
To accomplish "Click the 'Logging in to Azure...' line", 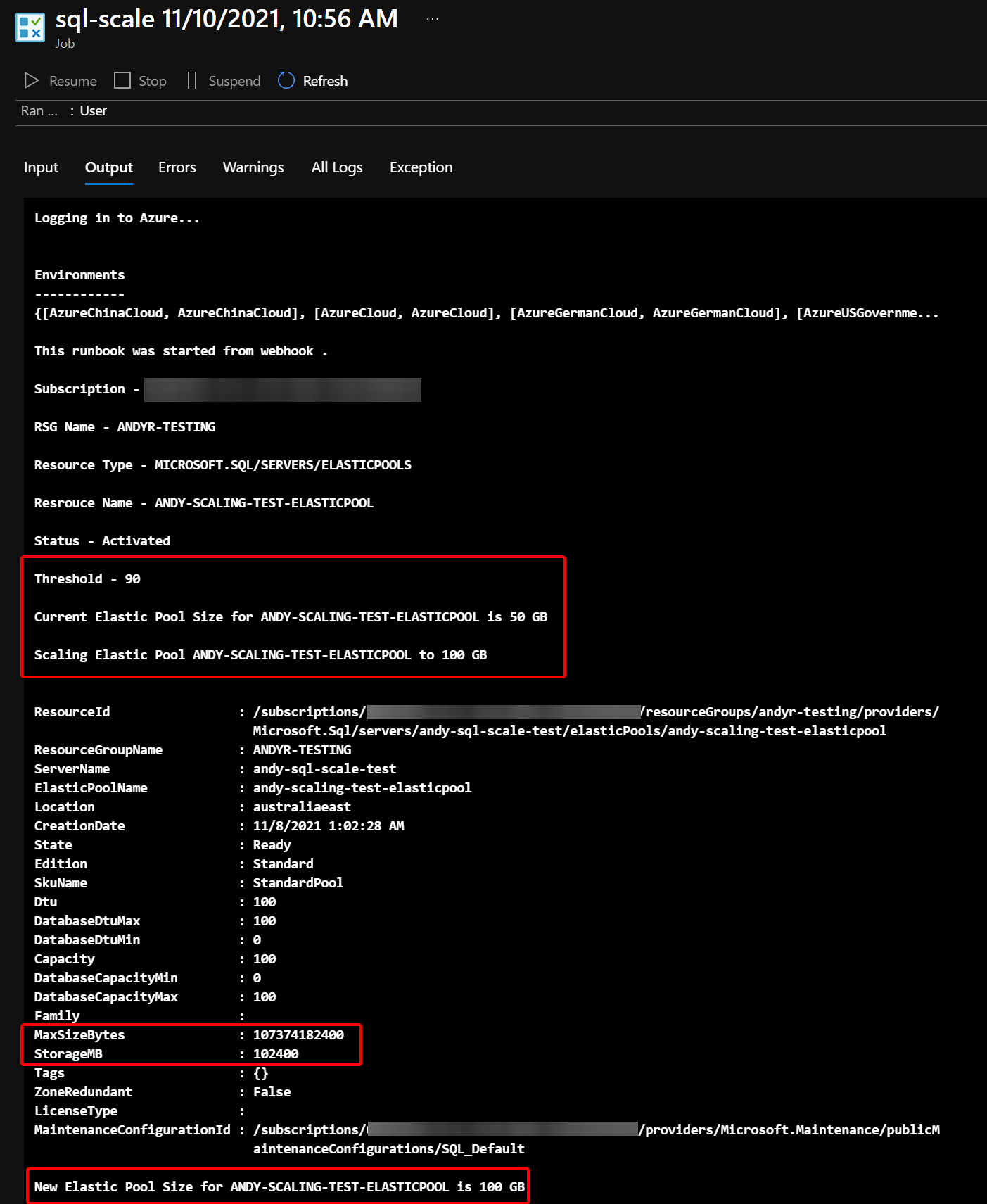I will tap(117, 218).
